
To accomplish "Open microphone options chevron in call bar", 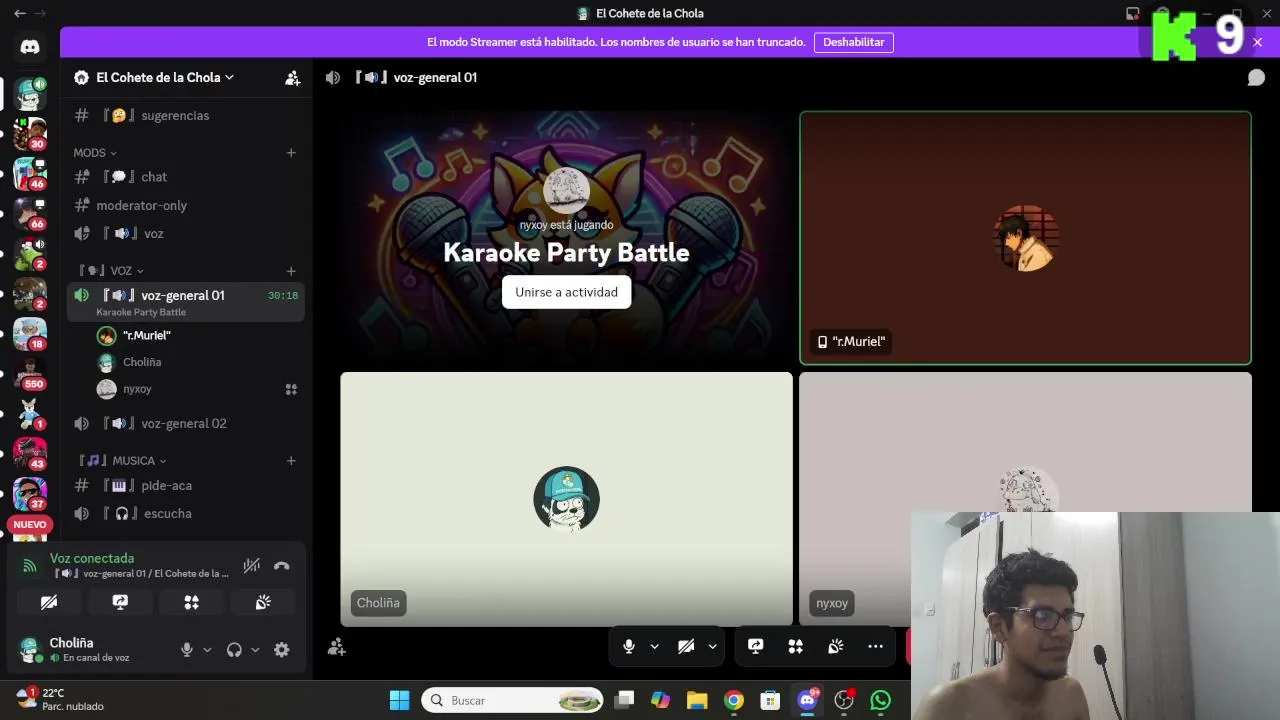I will [655, 646].
